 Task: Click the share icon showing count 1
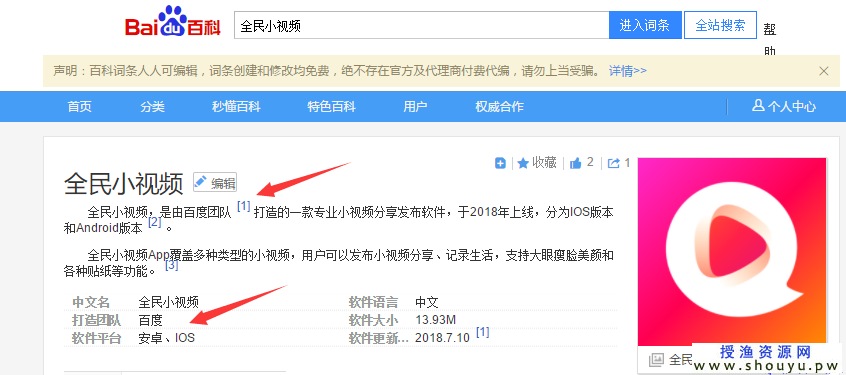tap(613, 163)
